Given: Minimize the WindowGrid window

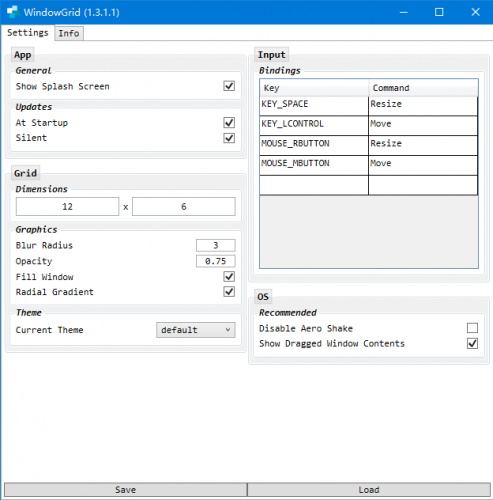Looking at the screenshot, I should (404, 12).
